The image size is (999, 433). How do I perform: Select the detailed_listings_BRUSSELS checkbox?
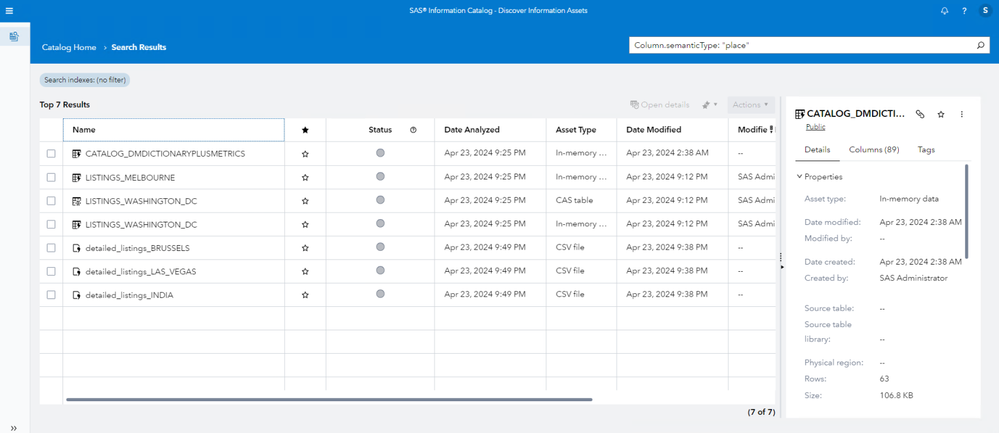click(x=51, y=248)
